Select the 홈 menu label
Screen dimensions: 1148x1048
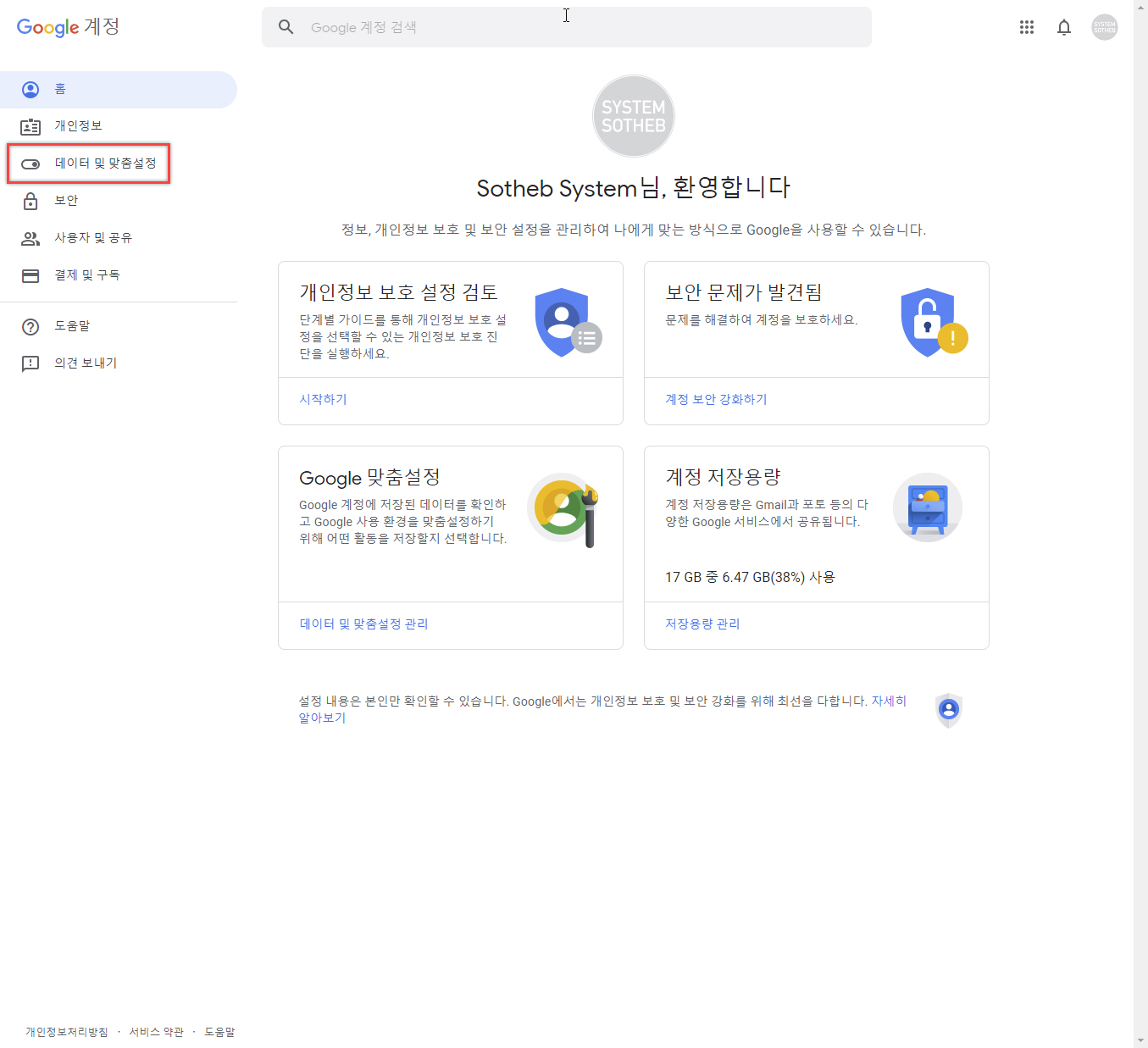pos(60,89)
